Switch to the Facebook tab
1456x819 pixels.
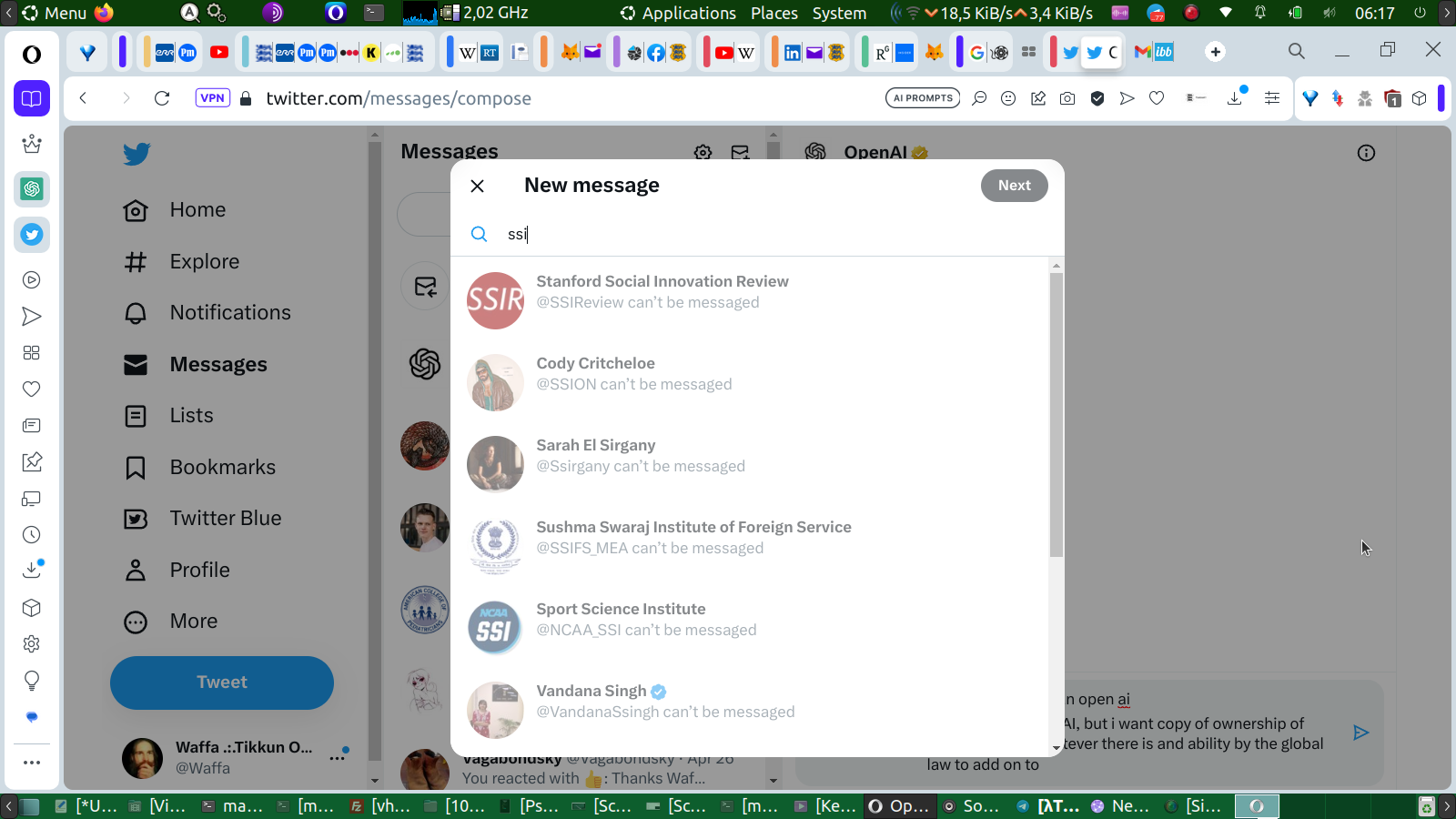coord(656,53)
